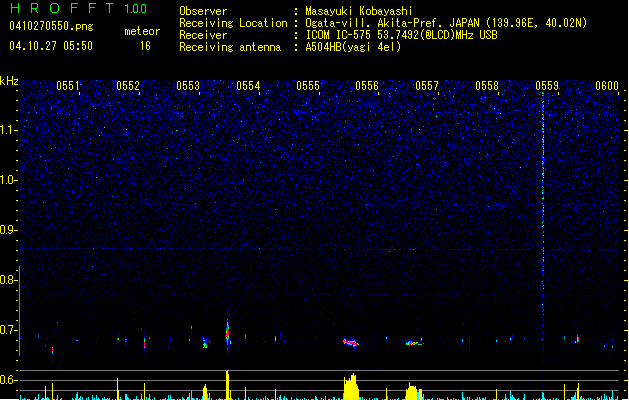Click time marker 0558
Image resolution: width=629 pixels, height=400 pixels.
click(x=487, y=86)
